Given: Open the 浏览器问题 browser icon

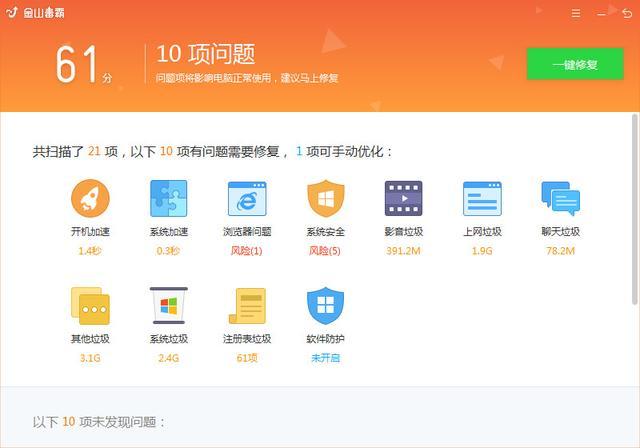Looking at the screenshot, I should [247, 199].
